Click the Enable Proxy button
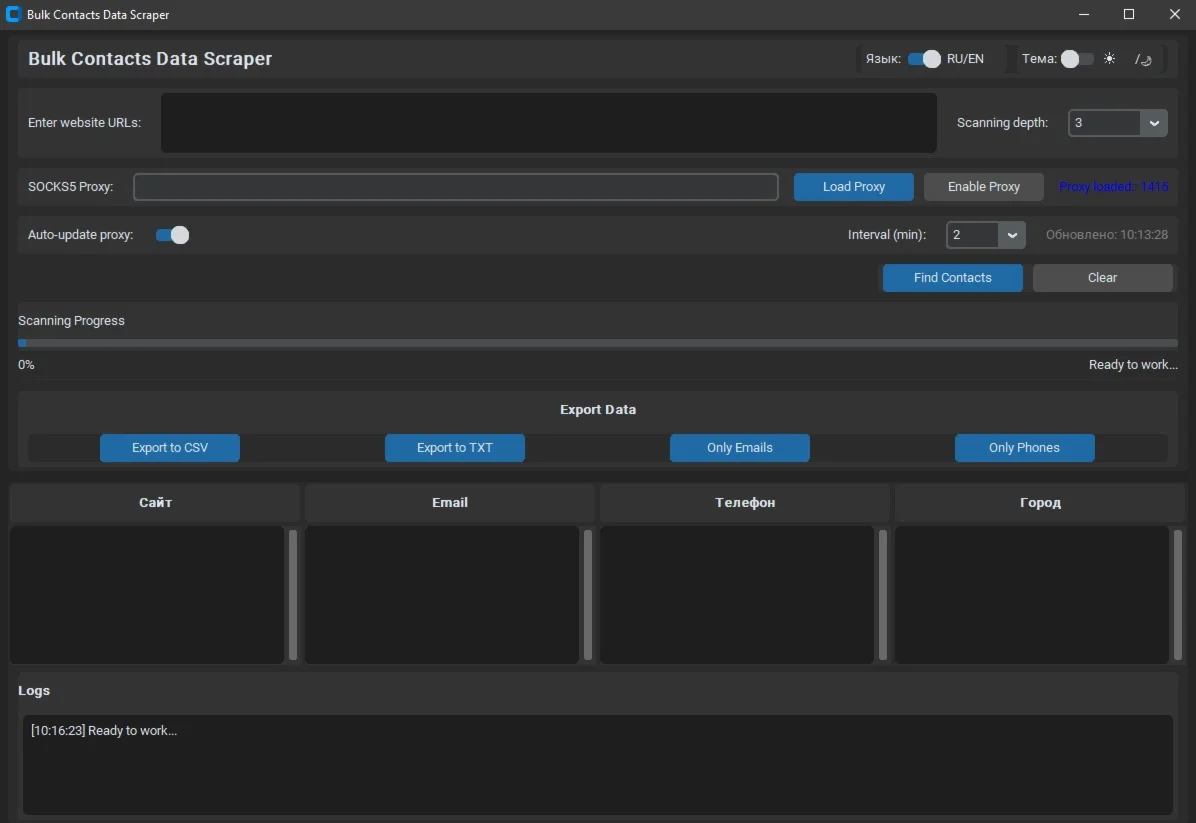Screen dimensions: 1196x823 click(983, 187)
